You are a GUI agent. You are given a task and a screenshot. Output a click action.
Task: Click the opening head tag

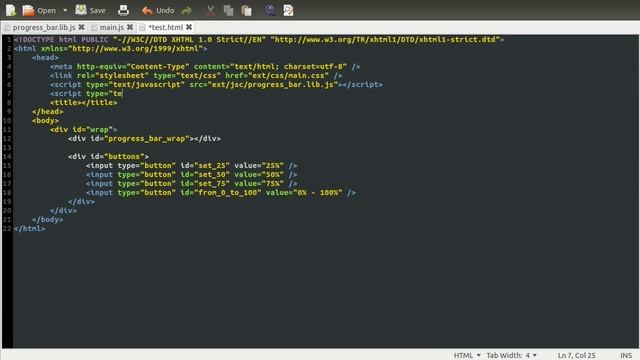coord(45,58)
